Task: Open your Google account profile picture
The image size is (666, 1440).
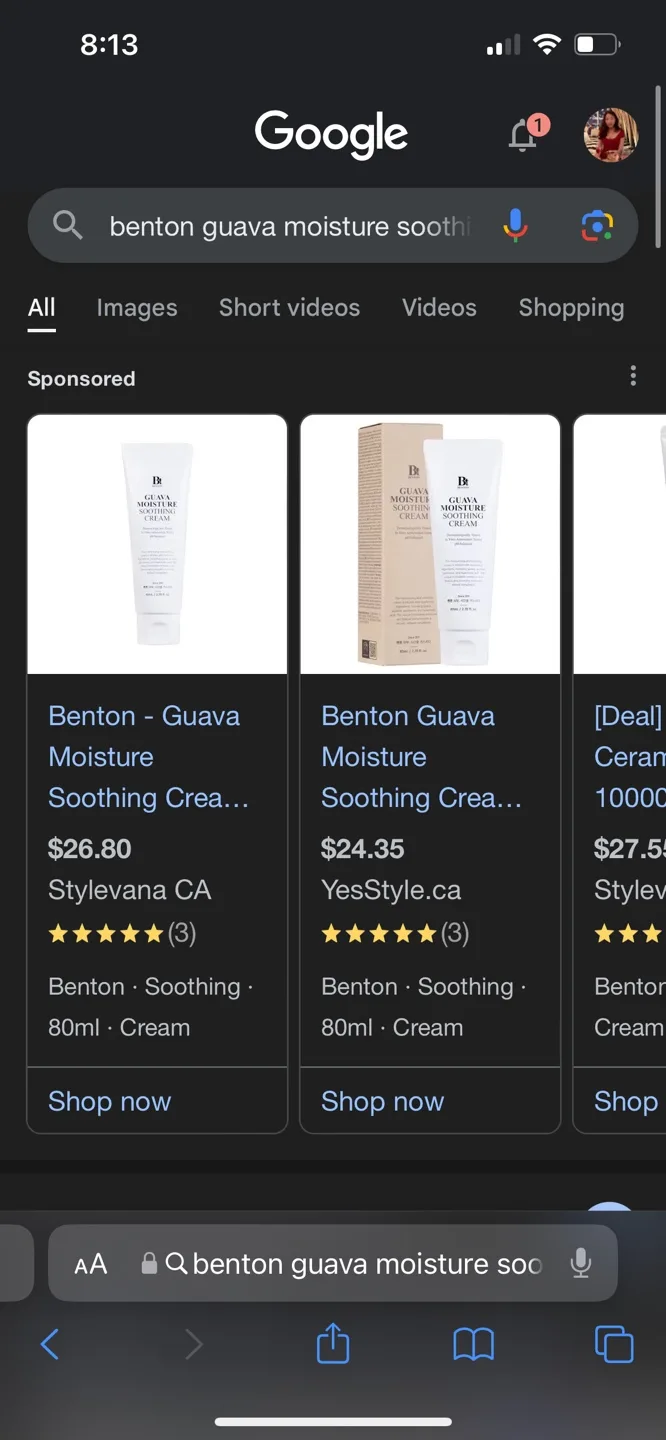Action: click(x=609, y=135)
